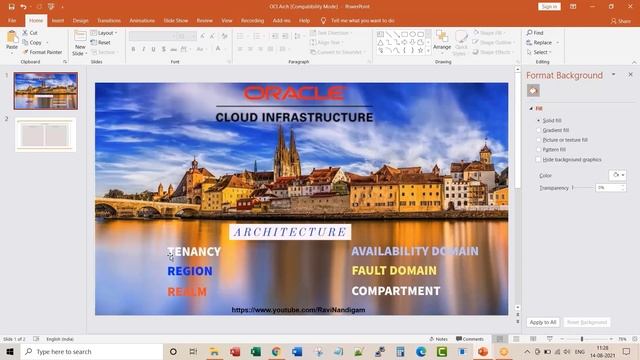Open the Layout dropdown
The width and height of the screenshot is (640, 360).
coord(104,33)
